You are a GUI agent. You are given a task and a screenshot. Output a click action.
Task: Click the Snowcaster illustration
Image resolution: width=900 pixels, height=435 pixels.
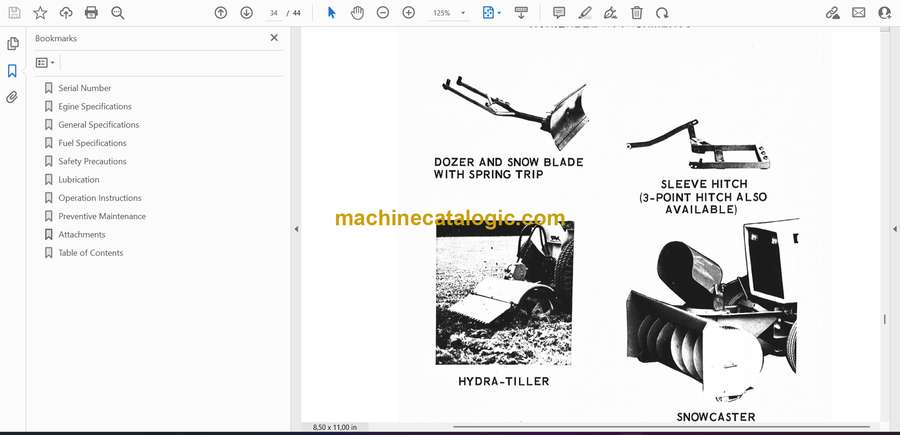pyautogui.click(x=712, y=310)
